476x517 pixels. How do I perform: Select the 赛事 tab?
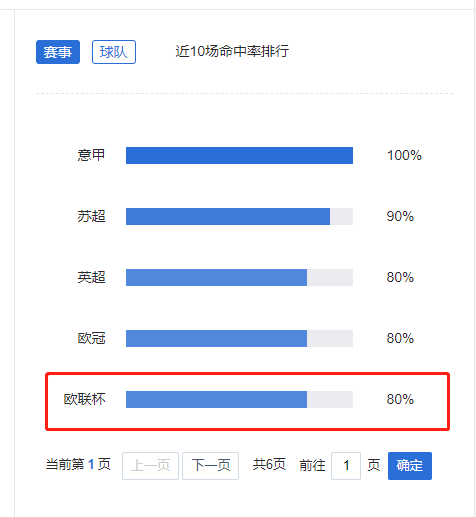58,52
